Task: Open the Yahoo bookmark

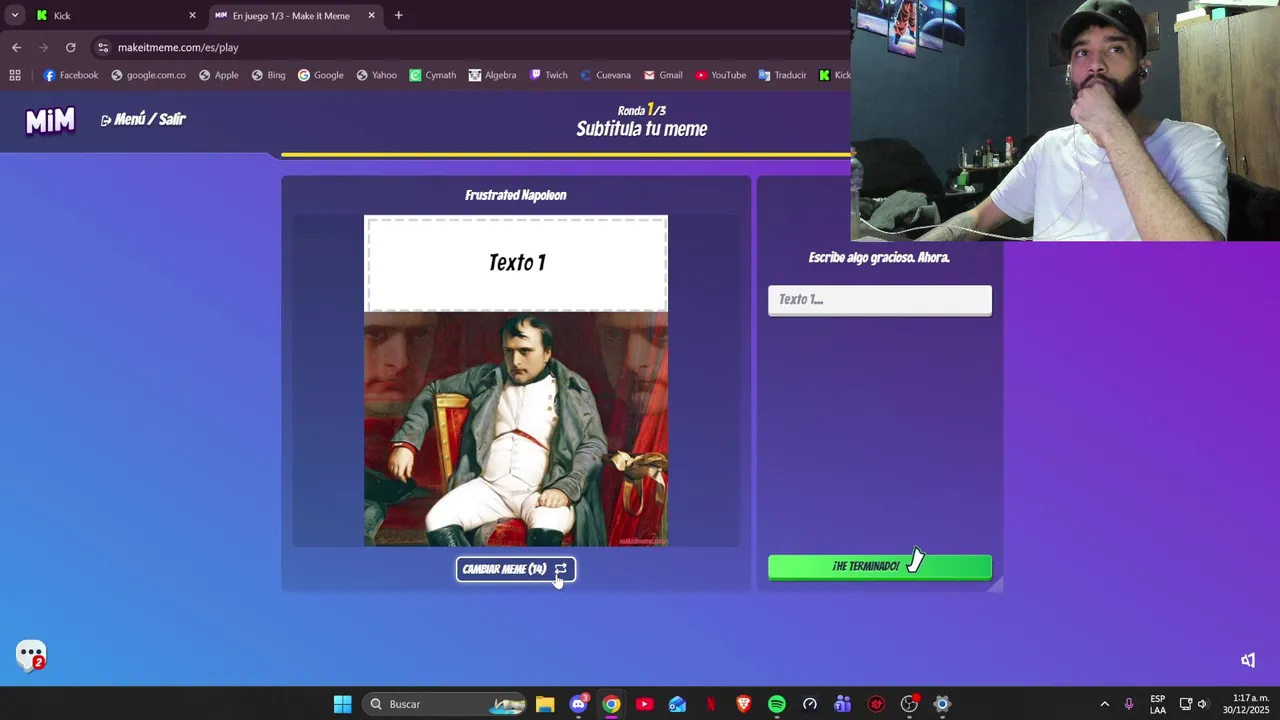Action: (x=376, y=75)
